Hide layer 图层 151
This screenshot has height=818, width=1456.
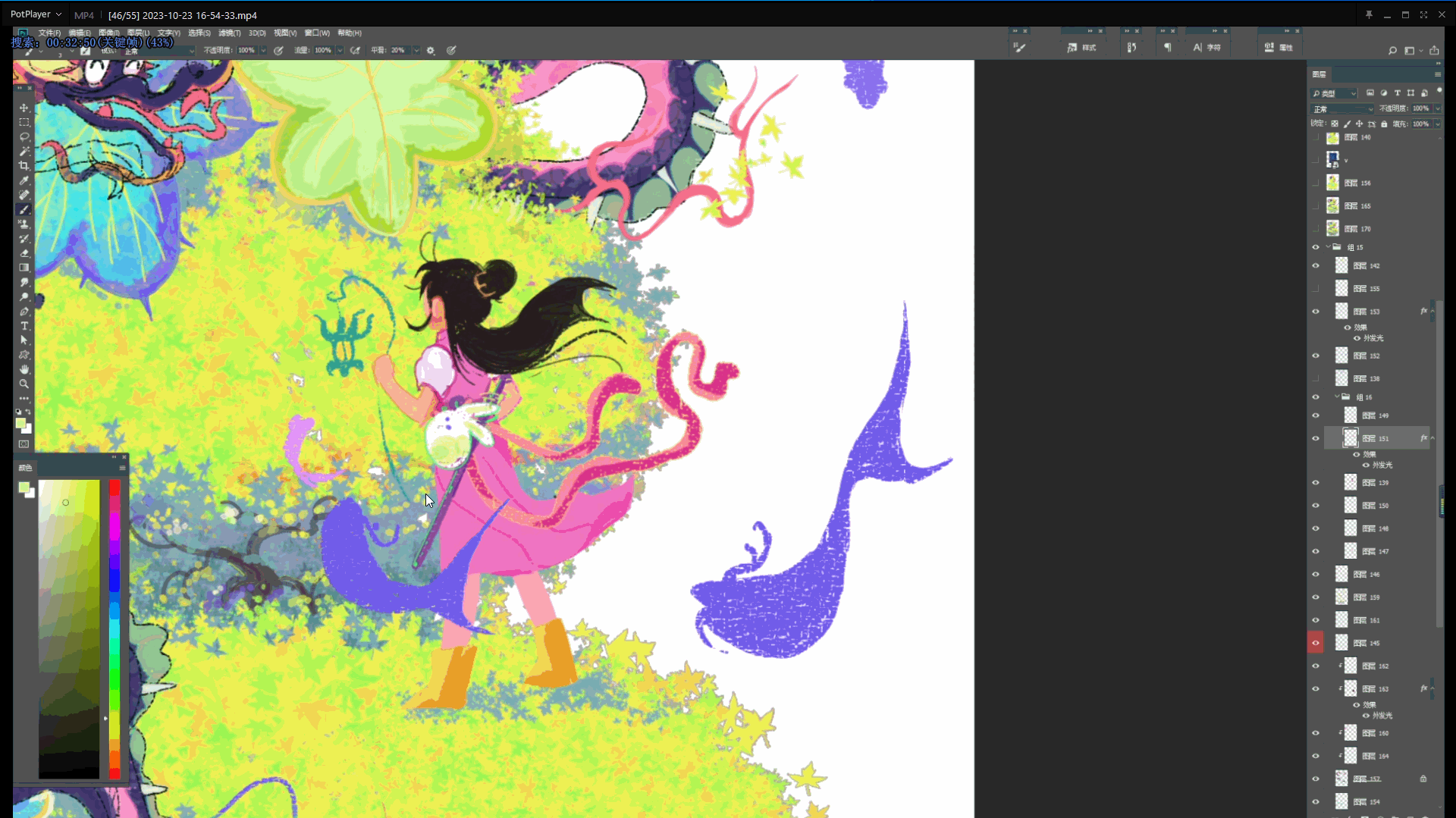(x=1316, y=438)
